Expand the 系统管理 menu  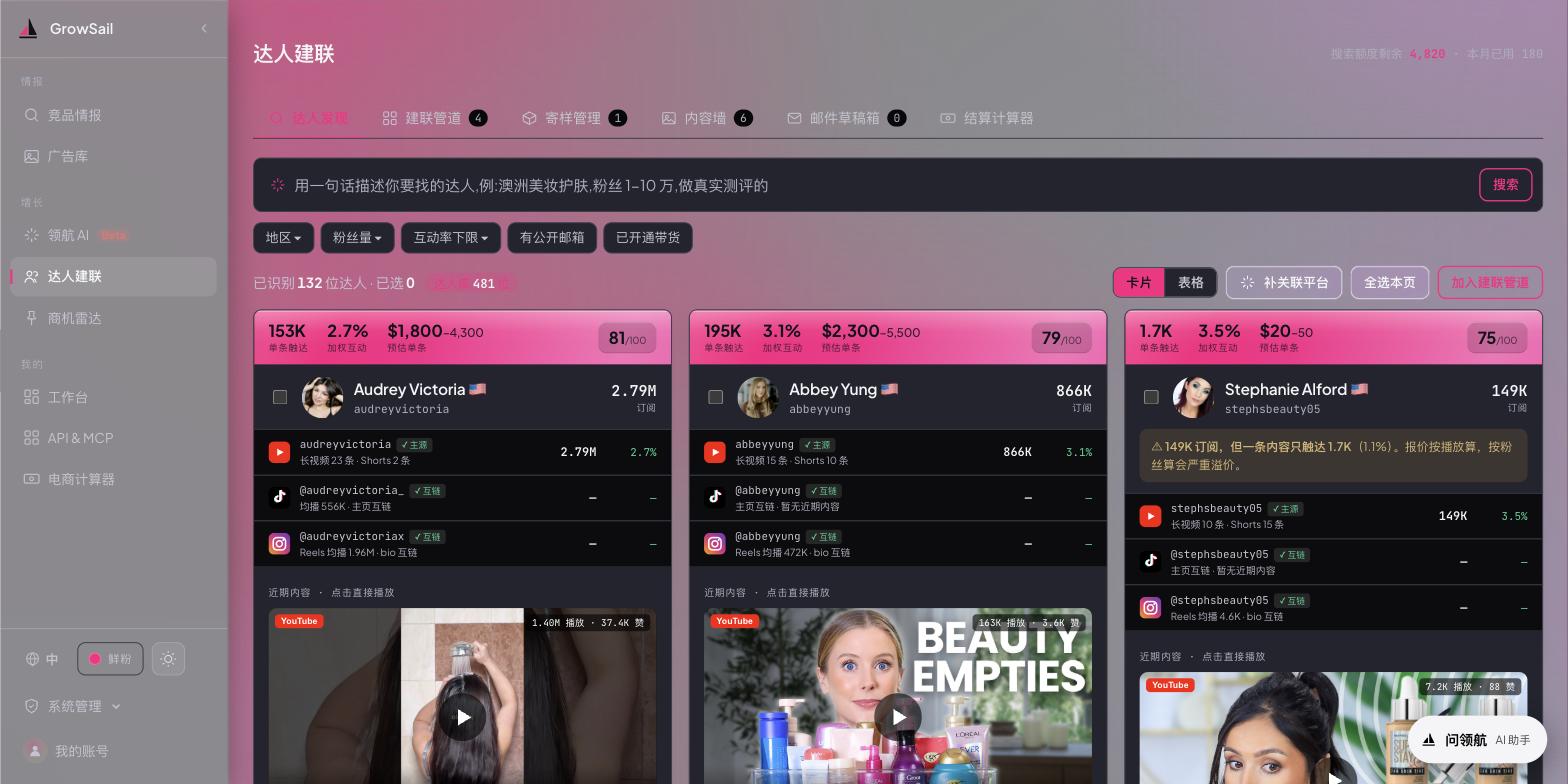(73, 706)
